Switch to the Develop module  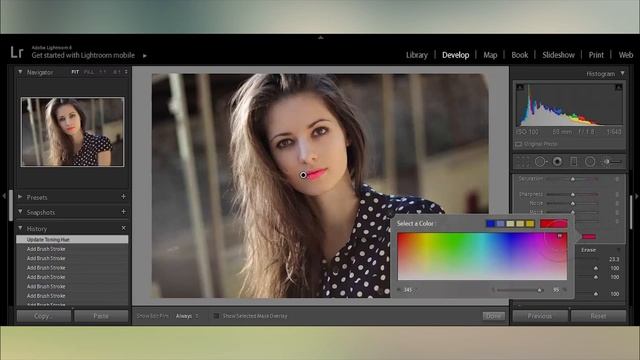click(456, 55)
